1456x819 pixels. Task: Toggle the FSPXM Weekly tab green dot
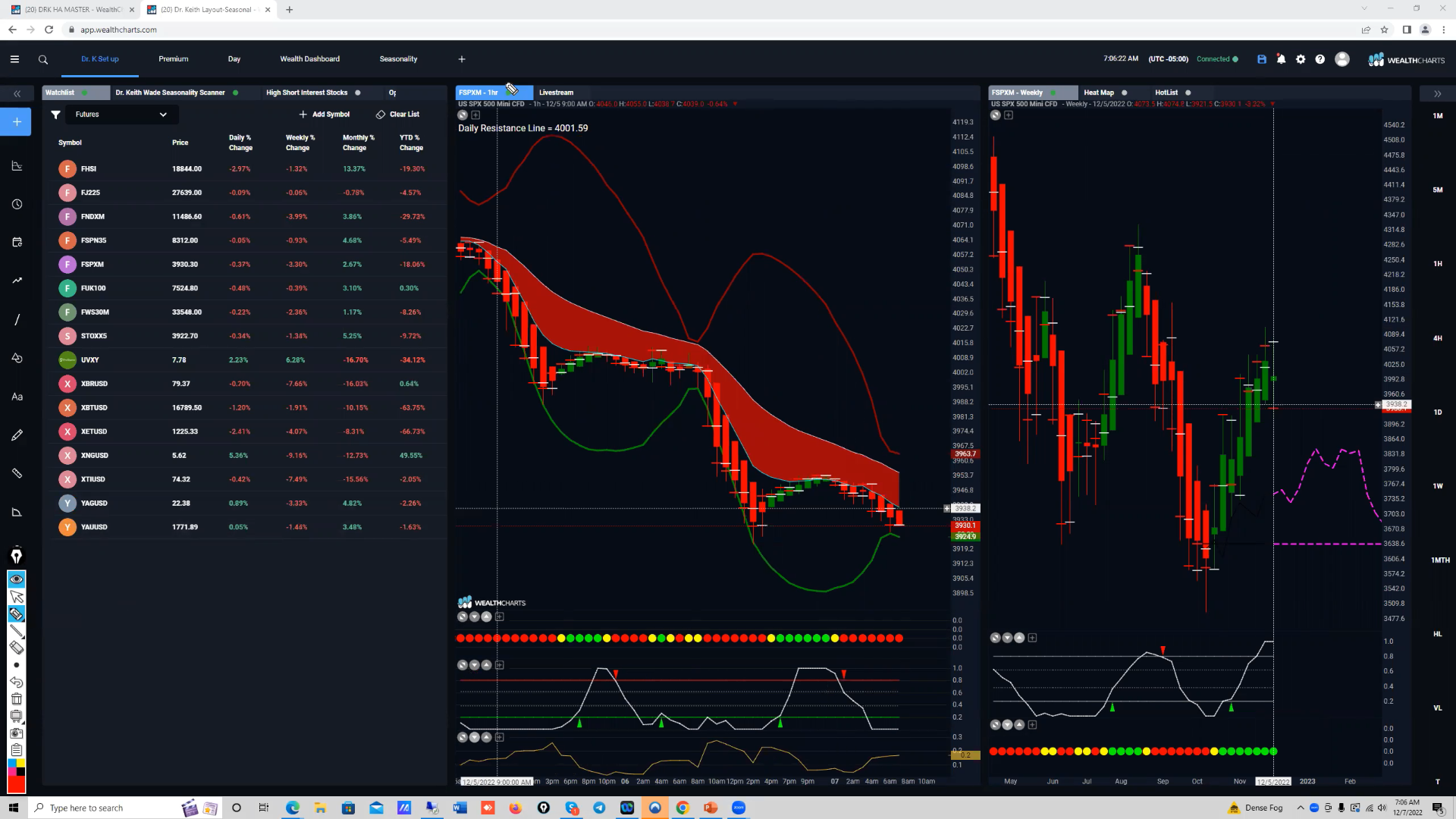point(1053,93)
